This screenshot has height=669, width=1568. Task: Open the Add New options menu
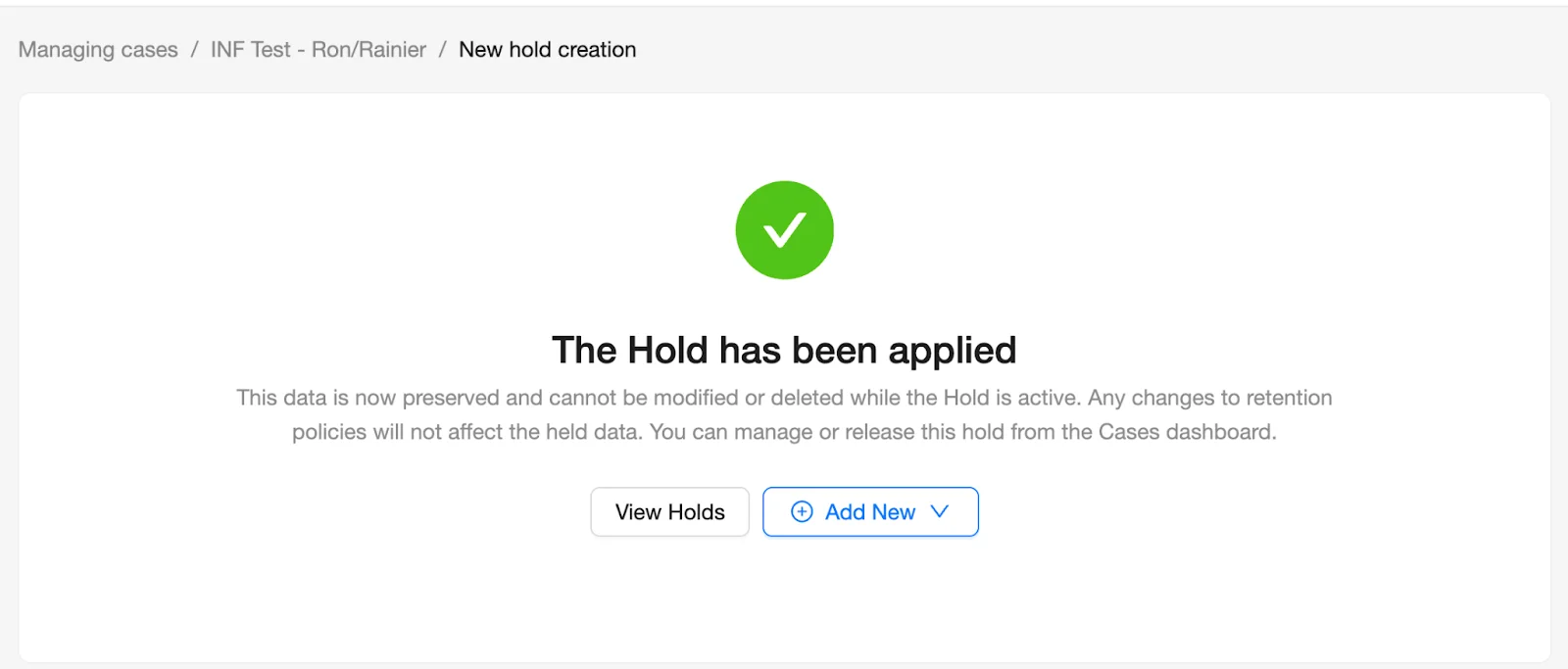point(870,511)
